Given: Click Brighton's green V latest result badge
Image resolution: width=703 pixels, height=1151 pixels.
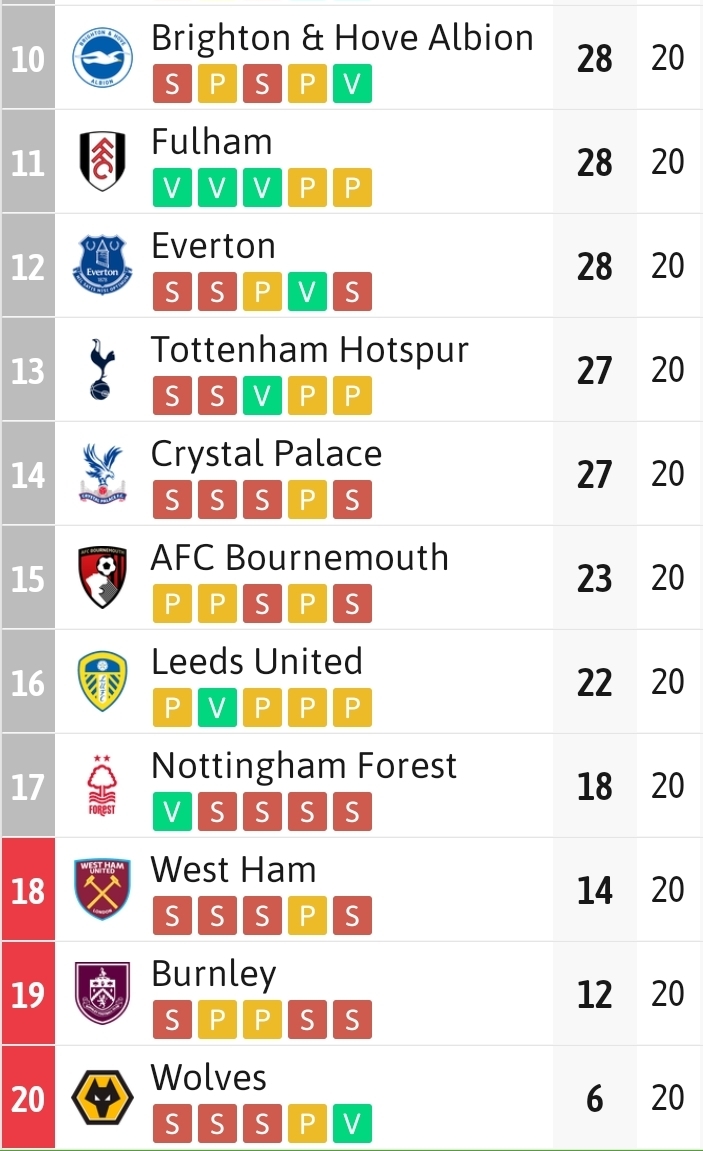Looking at the screenshot, I should click(351, 86).
